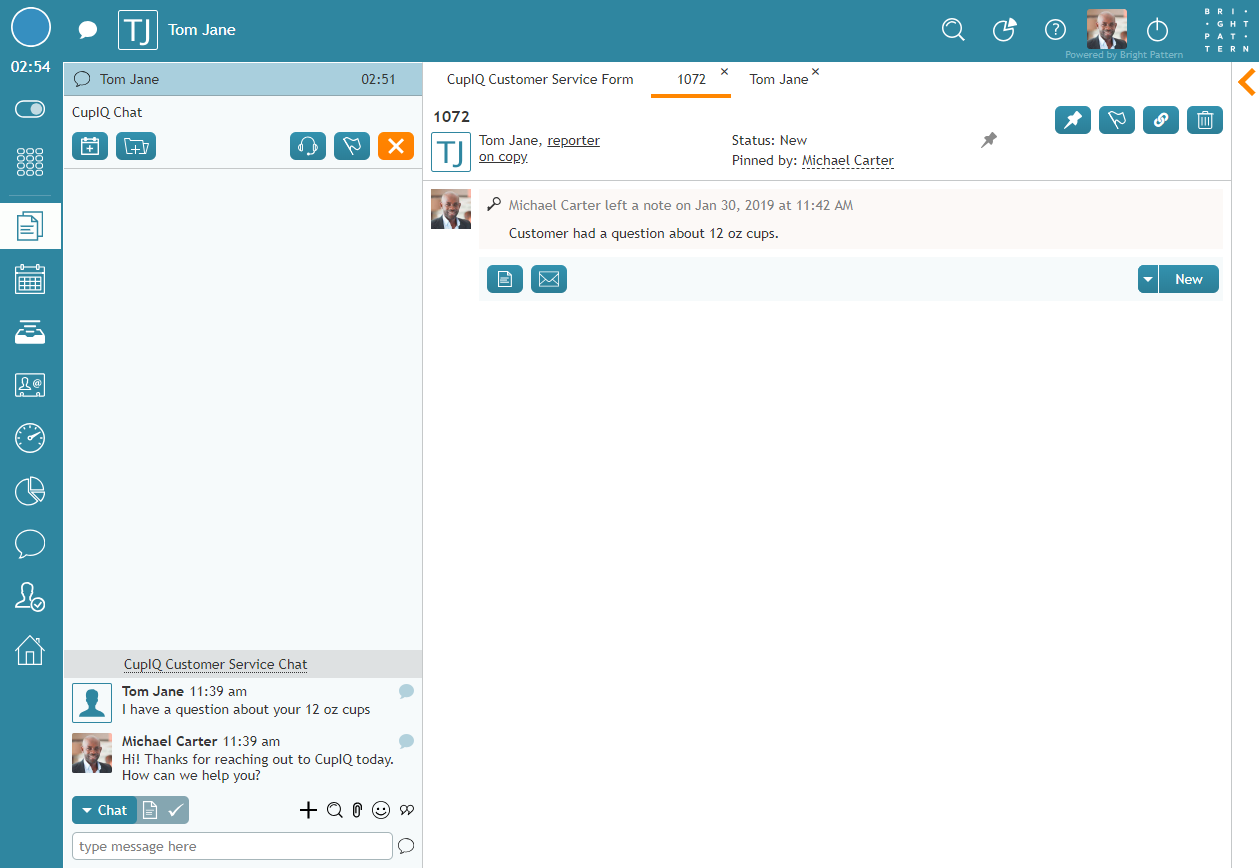
Task: Open the pie chart icon in top bar
Action: click(1005, 30)
